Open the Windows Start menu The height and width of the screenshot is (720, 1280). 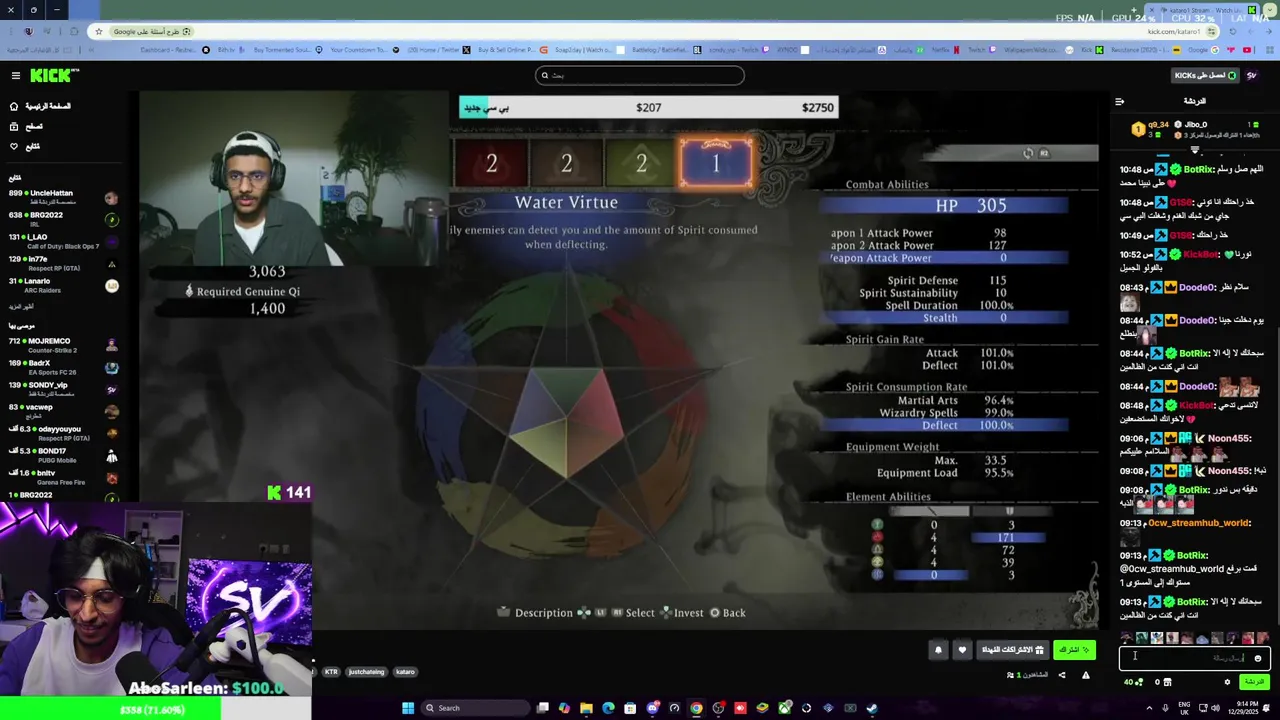408,708
